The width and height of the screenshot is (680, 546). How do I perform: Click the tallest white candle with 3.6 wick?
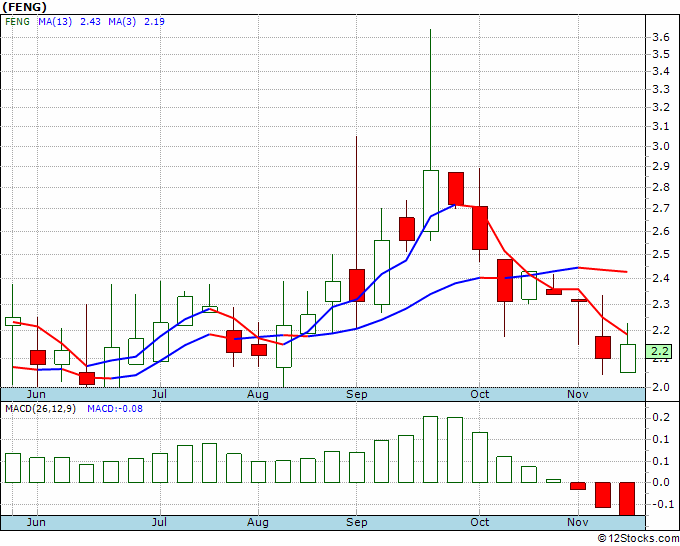click(x=431, y=200)
